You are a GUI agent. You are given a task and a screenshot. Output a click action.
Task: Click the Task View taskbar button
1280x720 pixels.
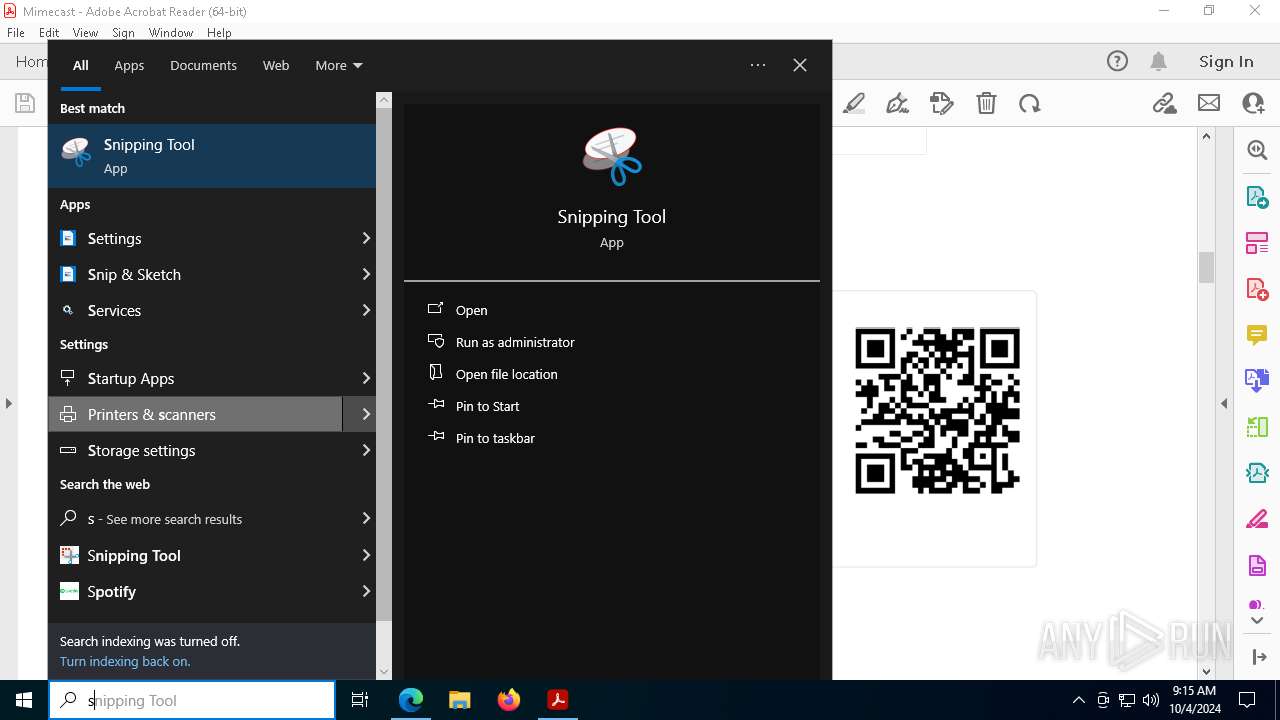(x=360, y=700)
